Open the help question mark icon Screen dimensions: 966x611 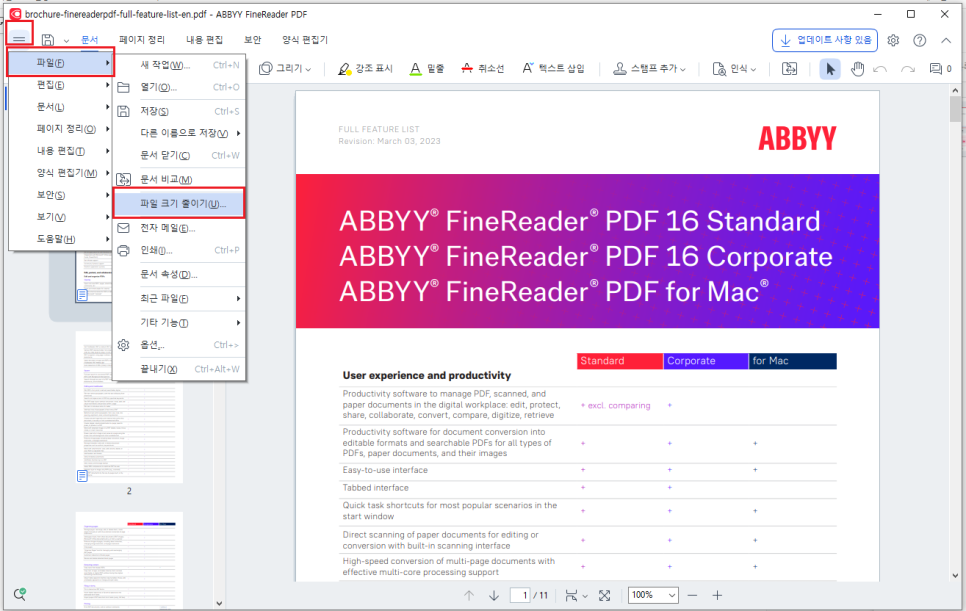[x=919, y=40]
